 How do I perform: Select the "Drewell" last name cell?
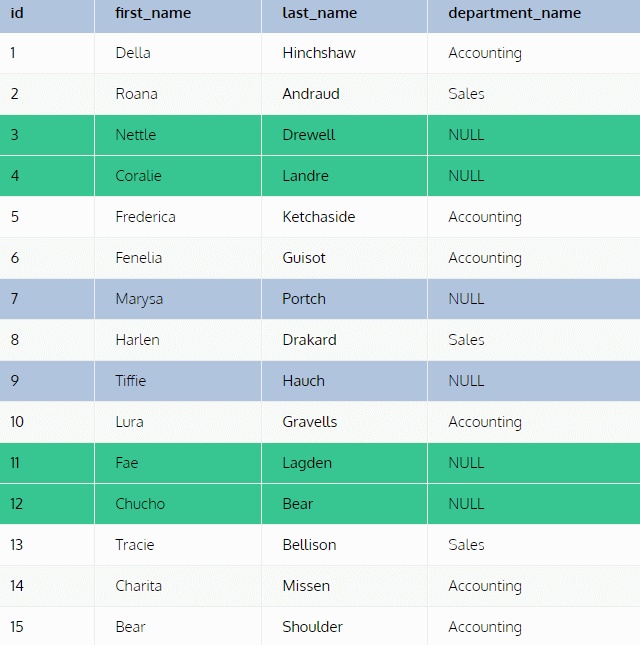pyautogui.click(x=308, y=135)
